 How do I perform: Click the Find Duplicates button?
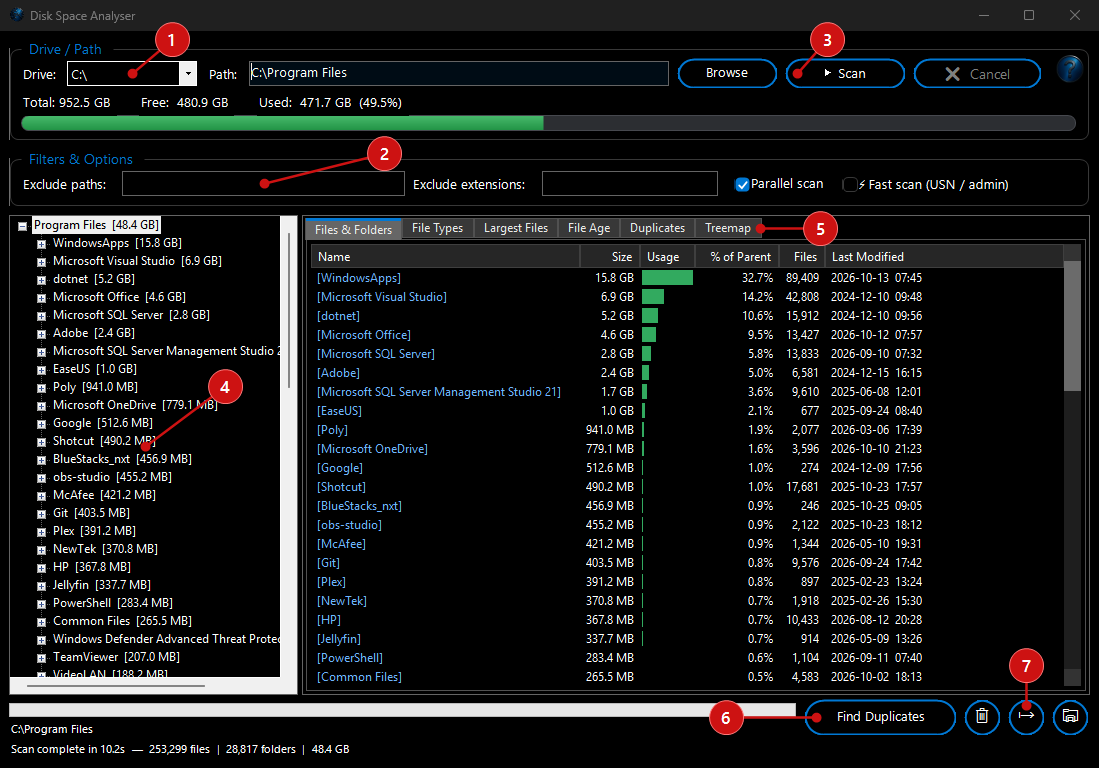[x=880, y=717]
